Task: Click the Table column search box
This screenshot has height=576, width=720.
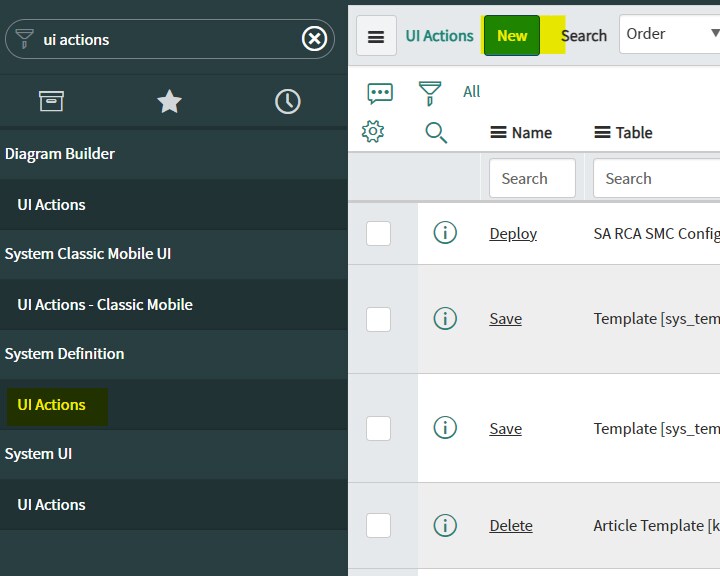Action: click(657, 178)
